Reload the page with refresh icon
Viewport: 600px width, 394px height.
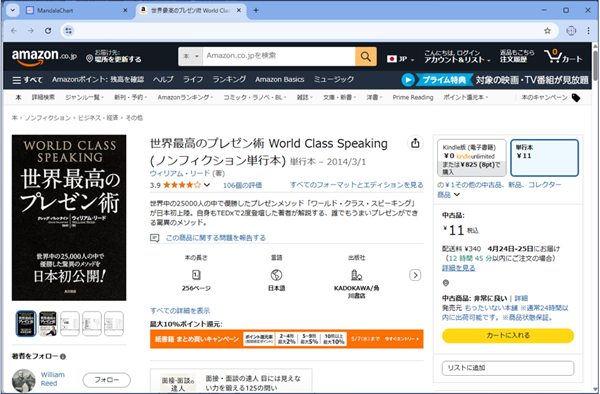click(x=48, y=31)
